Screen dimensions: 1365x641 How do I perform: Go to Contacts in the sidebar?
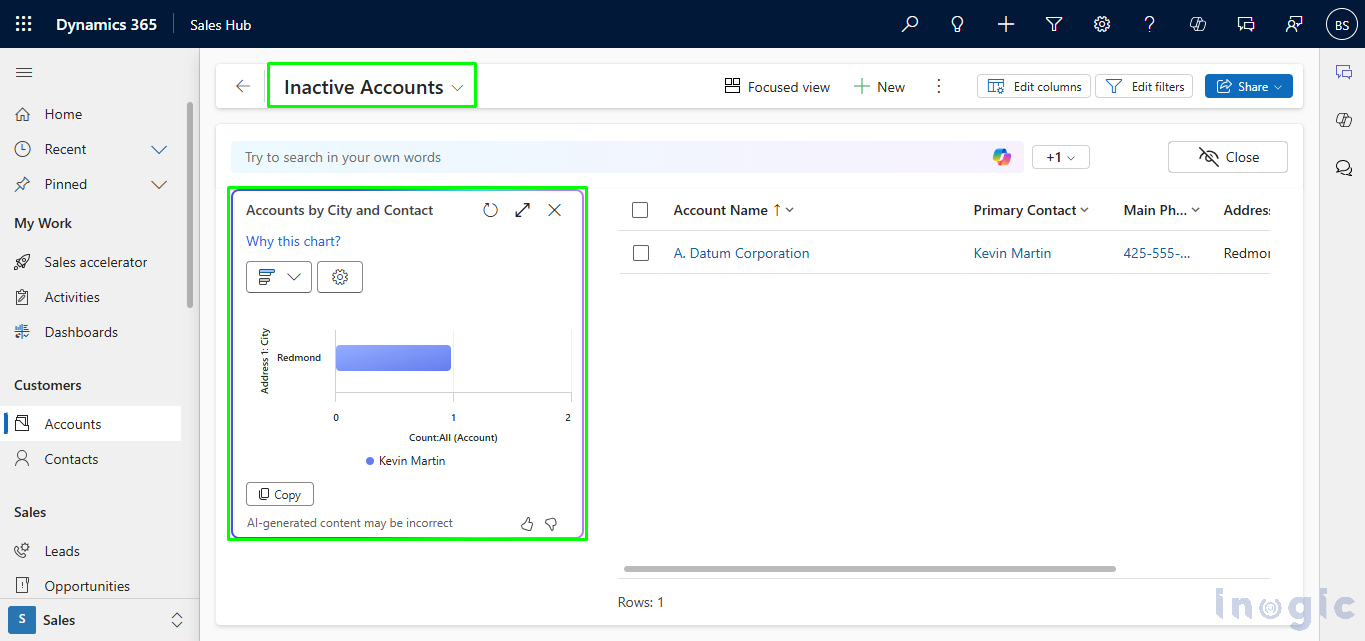71,459
